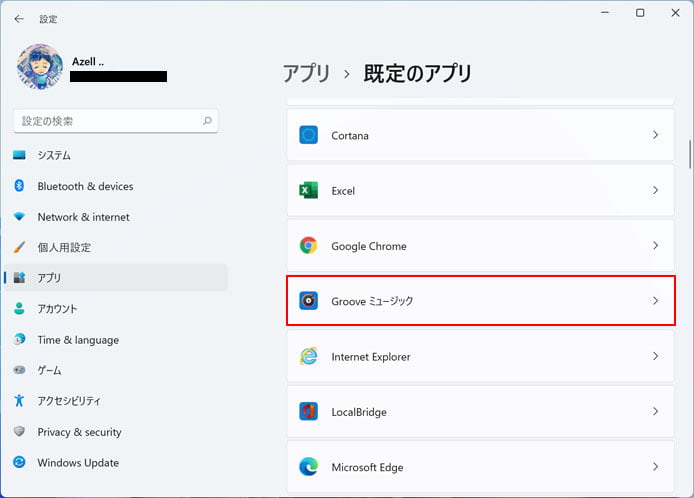The width and height of the screenshot is (694, 498).
Task: Click the Internet Explorer app icon
Action: (x=308, y=356)
